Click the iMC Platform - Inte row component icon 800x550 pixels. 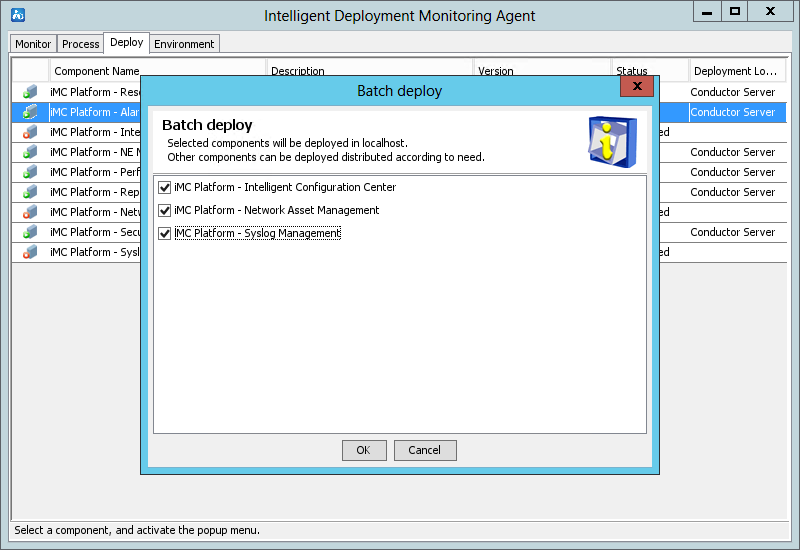coord(30,132)
